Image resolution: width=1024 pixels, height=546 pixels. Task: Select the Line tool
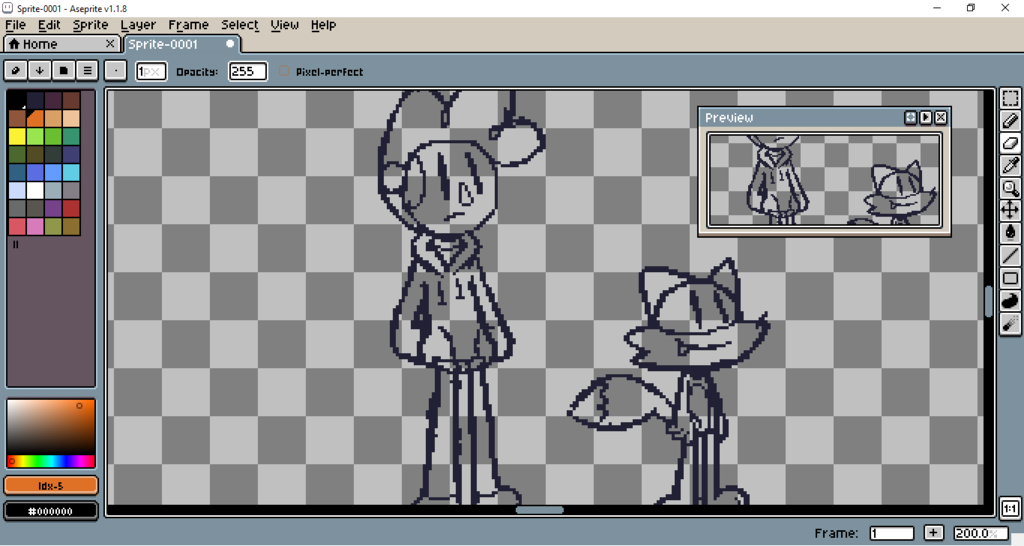pyautogui.click(x=1010, y=255)
